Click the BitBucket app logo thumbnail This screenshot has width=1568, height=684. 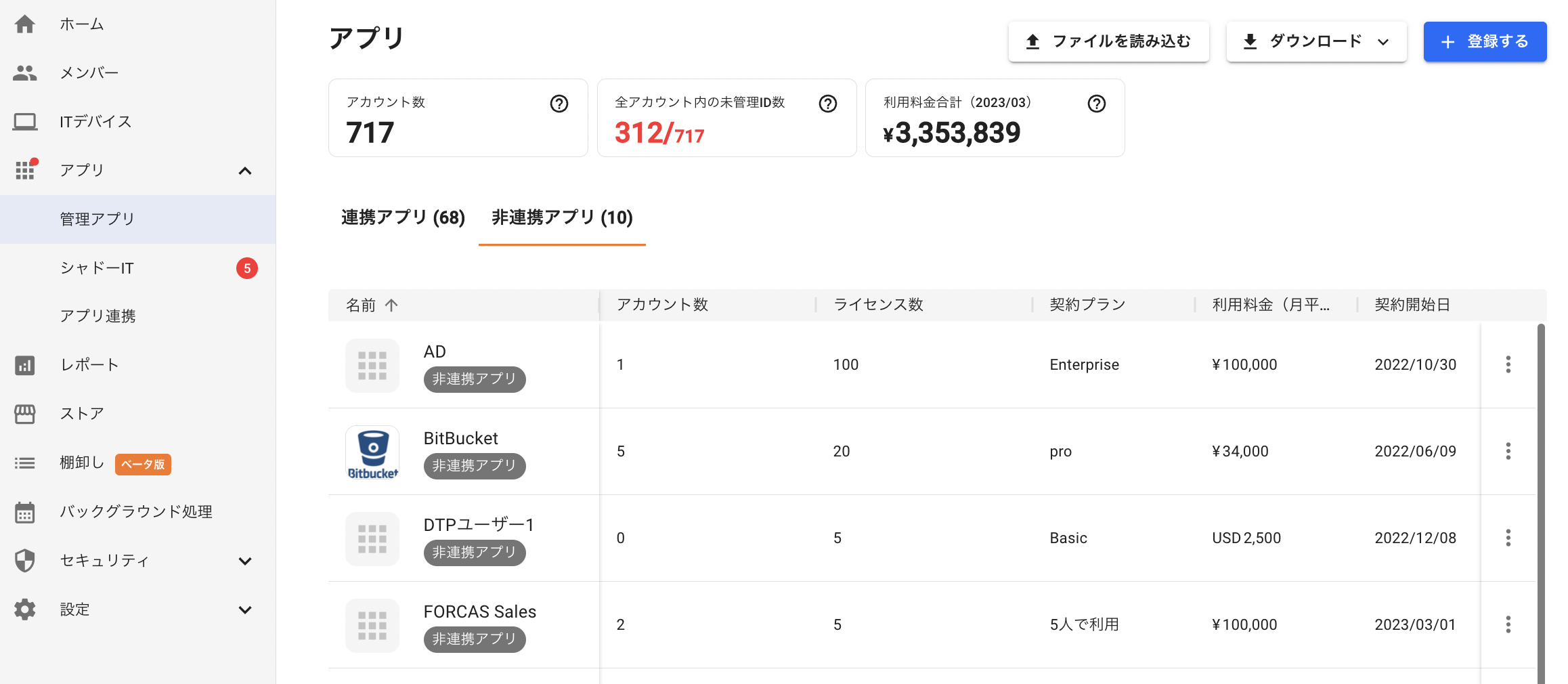tap(372, 452)
